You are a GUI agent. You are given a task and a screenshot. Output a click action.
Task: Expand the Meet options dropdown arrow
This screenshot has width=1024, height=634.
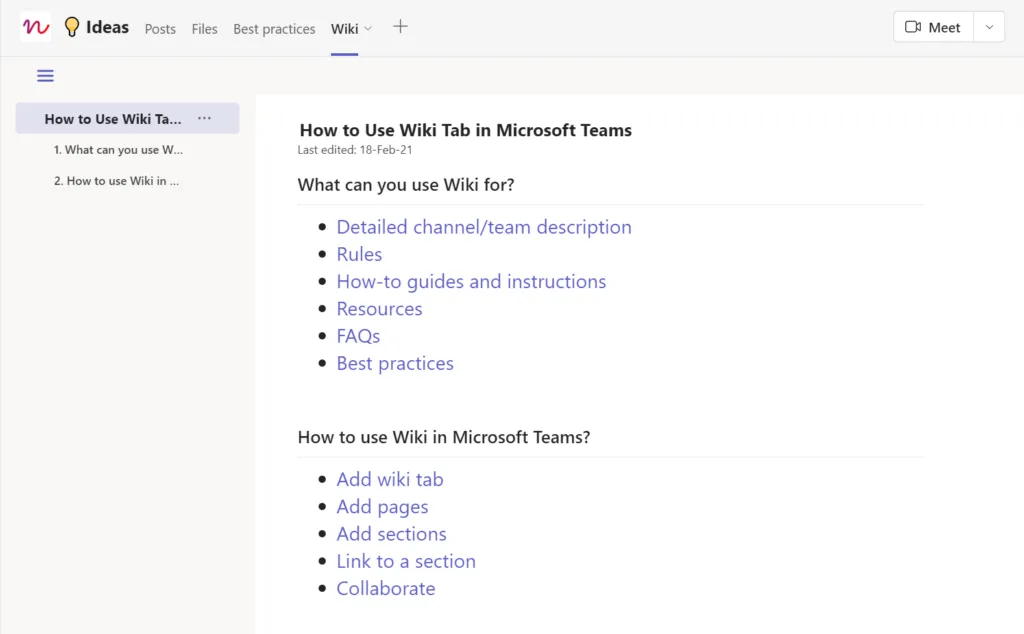pyautogui.click(x=989, y=27)
